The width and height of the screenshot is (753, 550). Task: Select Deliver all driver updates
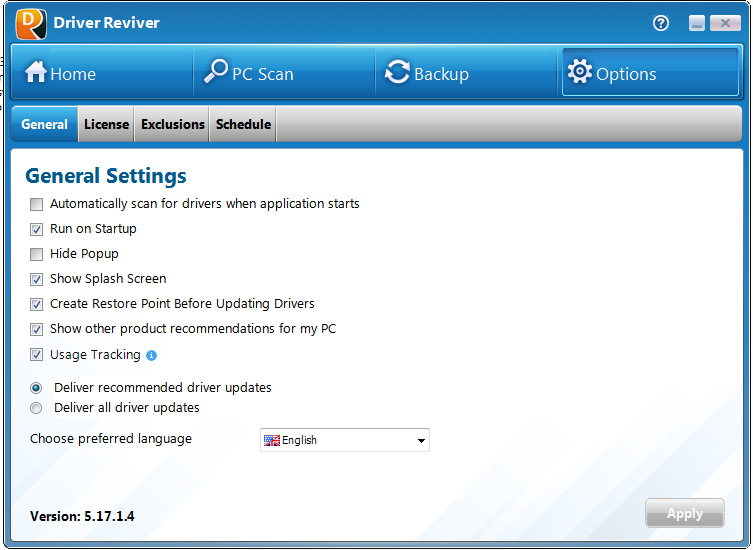click(36, 408)
